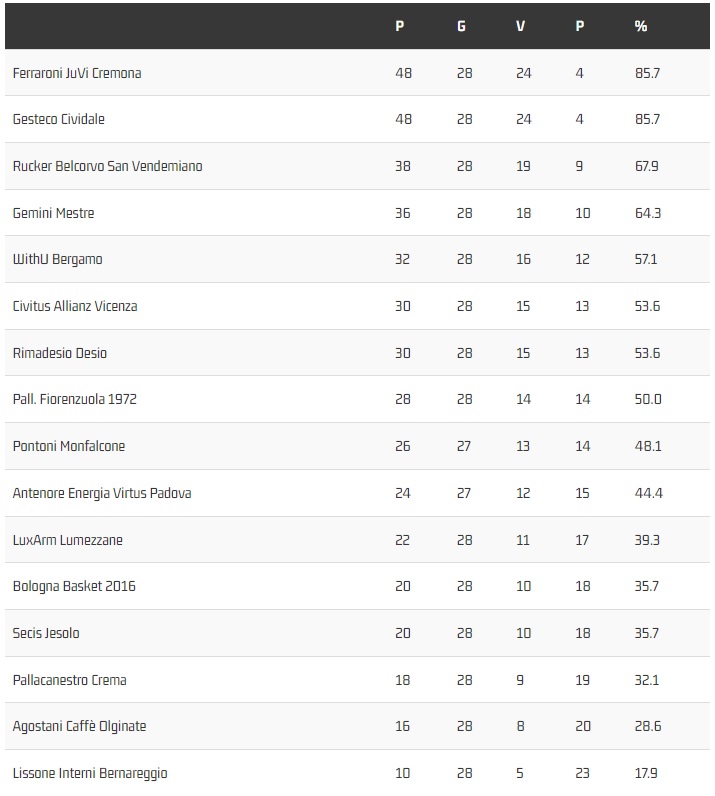Click on Gemini Mestre team name
Viewport: 715px width, 796px height.
pos(53,213)
